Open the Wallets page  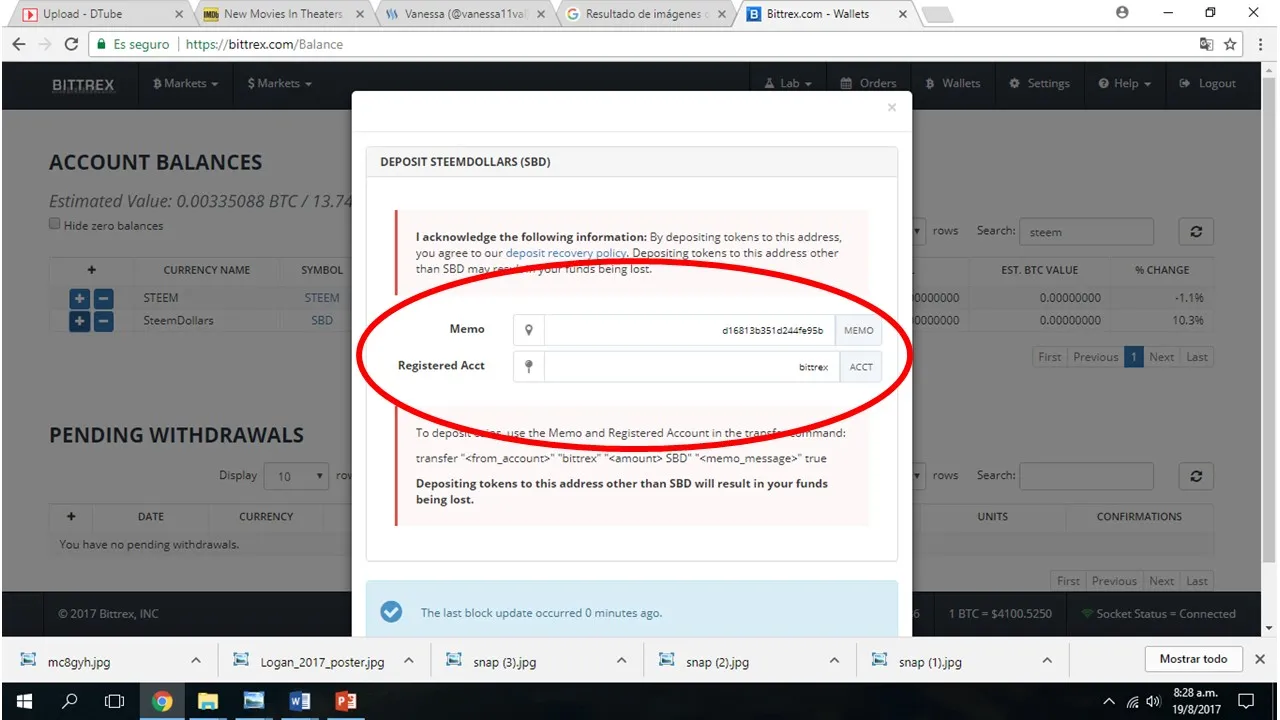tap(953, 84)
